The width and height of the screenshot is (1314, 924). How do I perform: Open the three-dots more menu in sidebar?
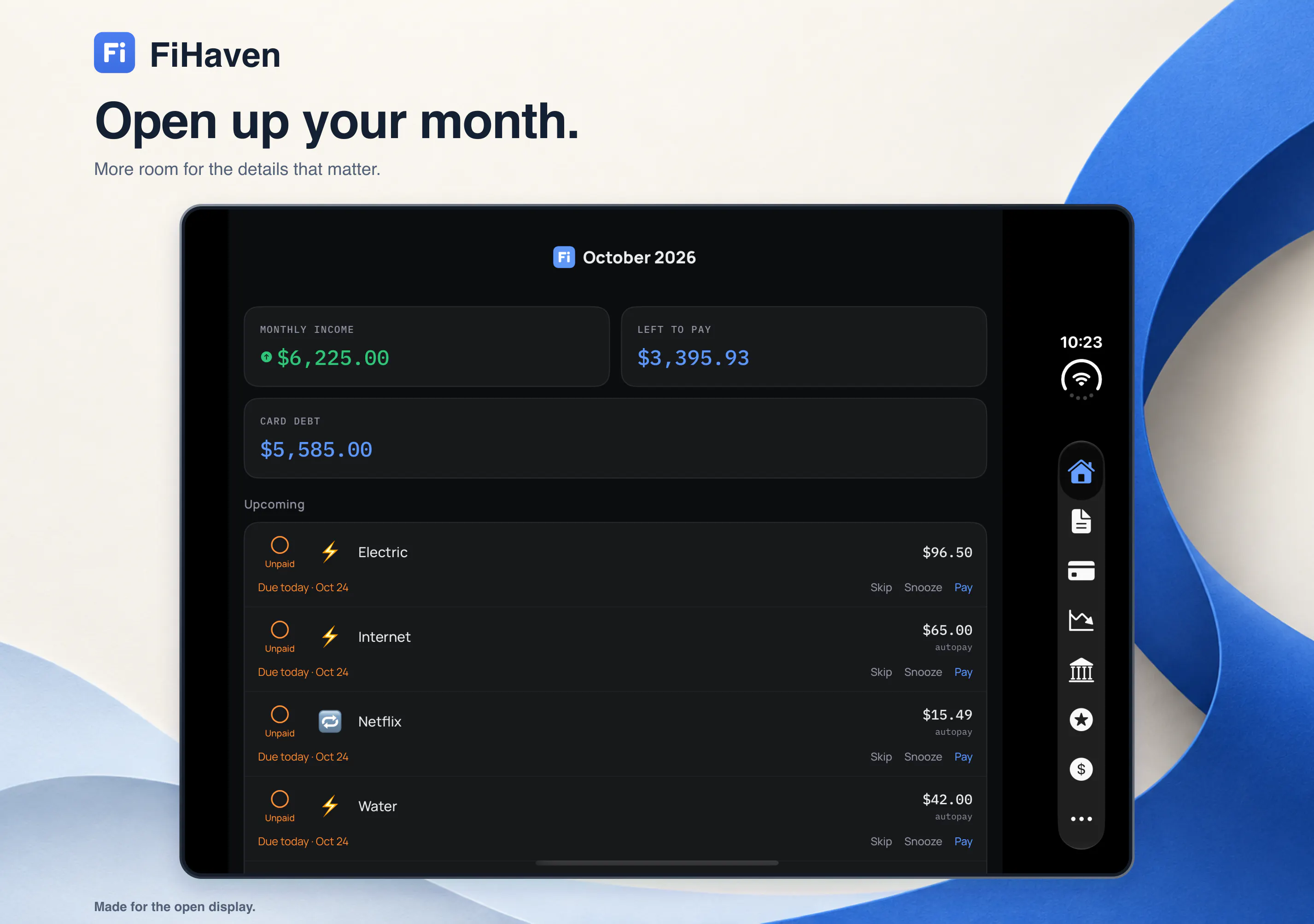(1080, 819)
